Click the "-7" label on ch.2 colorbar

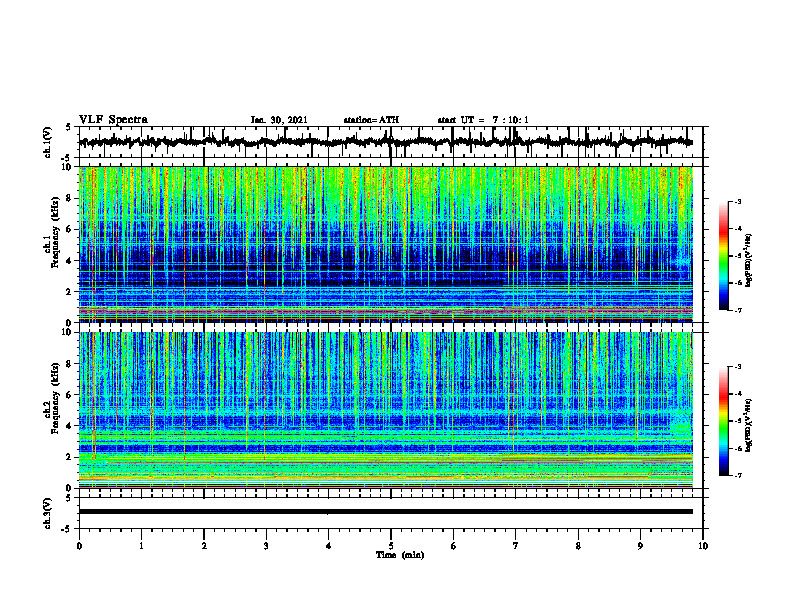pos(738,476)
